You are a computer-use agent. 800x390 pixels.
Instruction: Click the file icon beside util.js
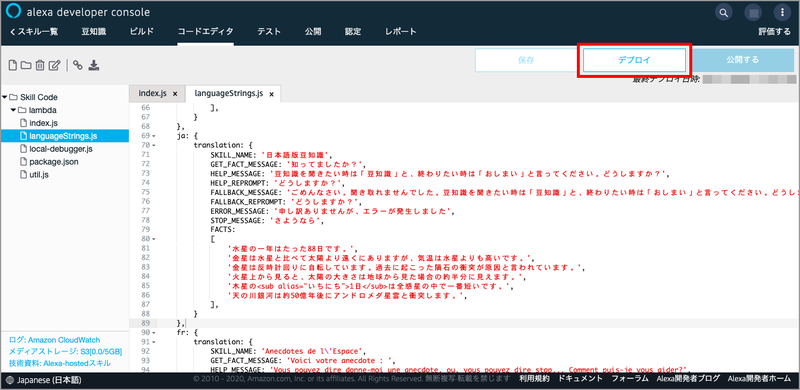click(23, 175)
